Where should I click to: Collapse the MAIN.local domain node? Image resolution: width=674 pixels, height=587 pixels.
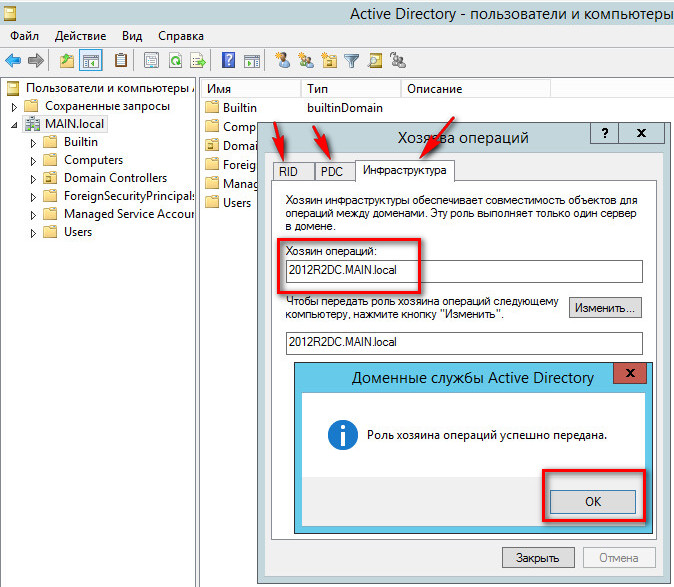pos(14,125)
